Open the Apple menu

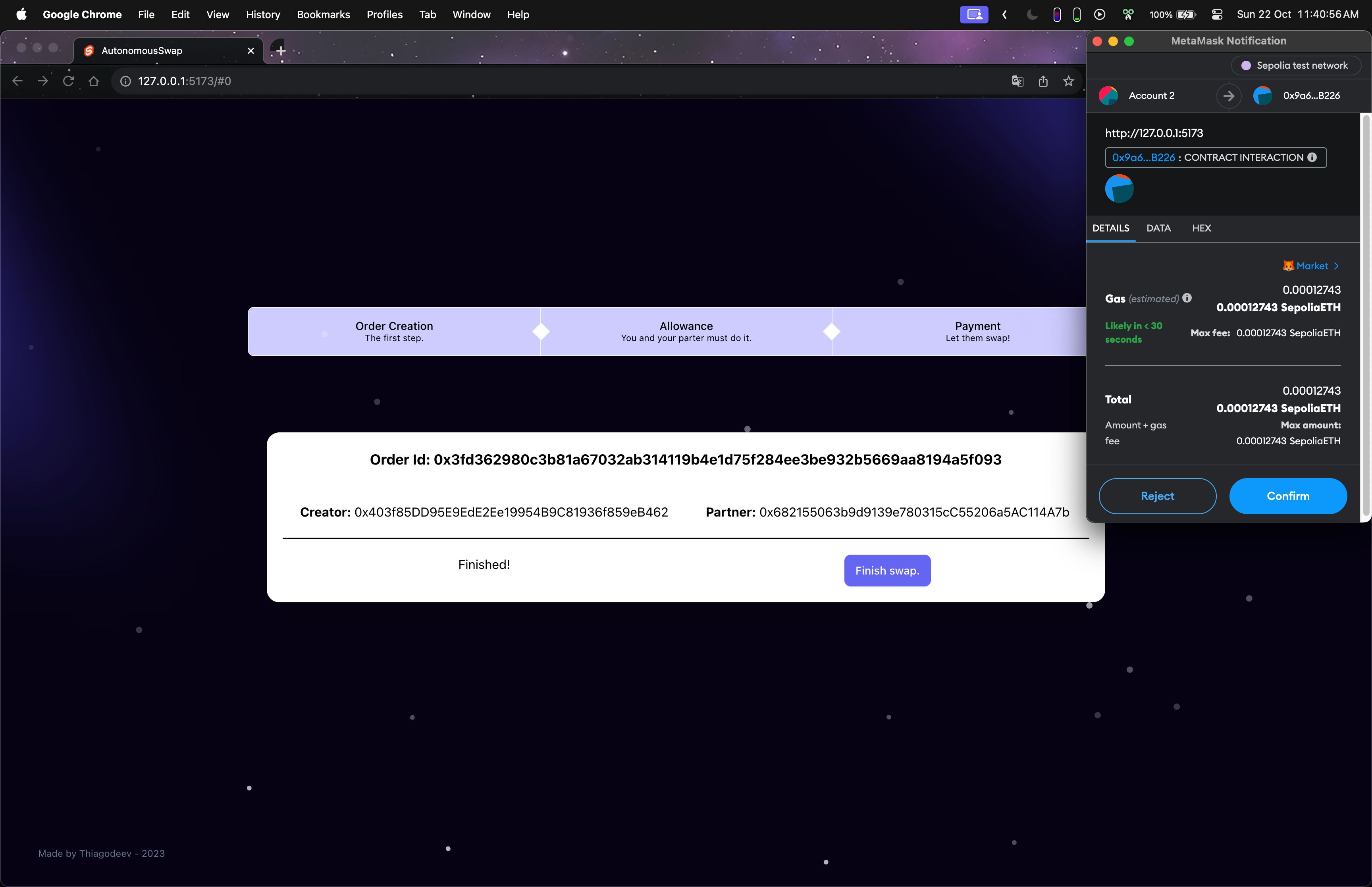(x=21, y=14)
